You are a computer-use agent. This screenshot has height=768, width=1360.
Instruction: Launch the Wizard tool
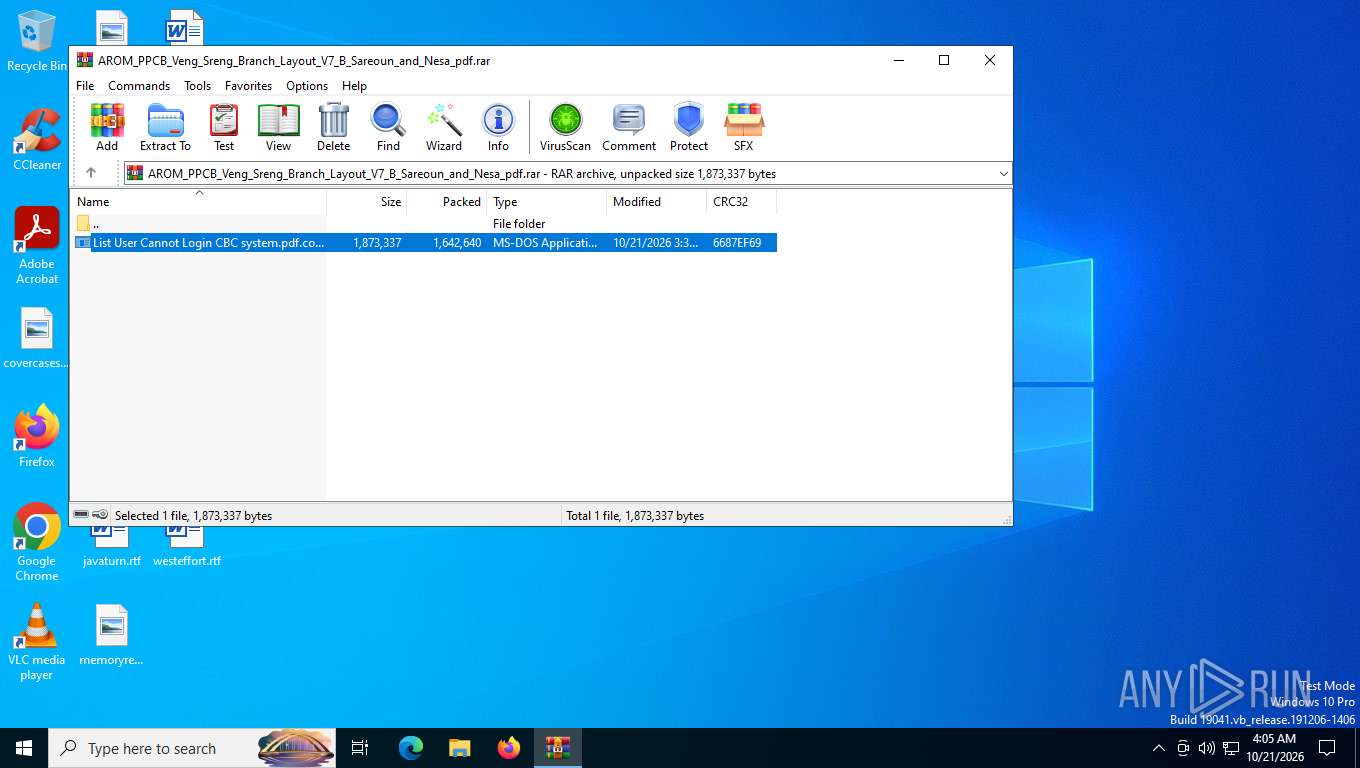(444, 127)
